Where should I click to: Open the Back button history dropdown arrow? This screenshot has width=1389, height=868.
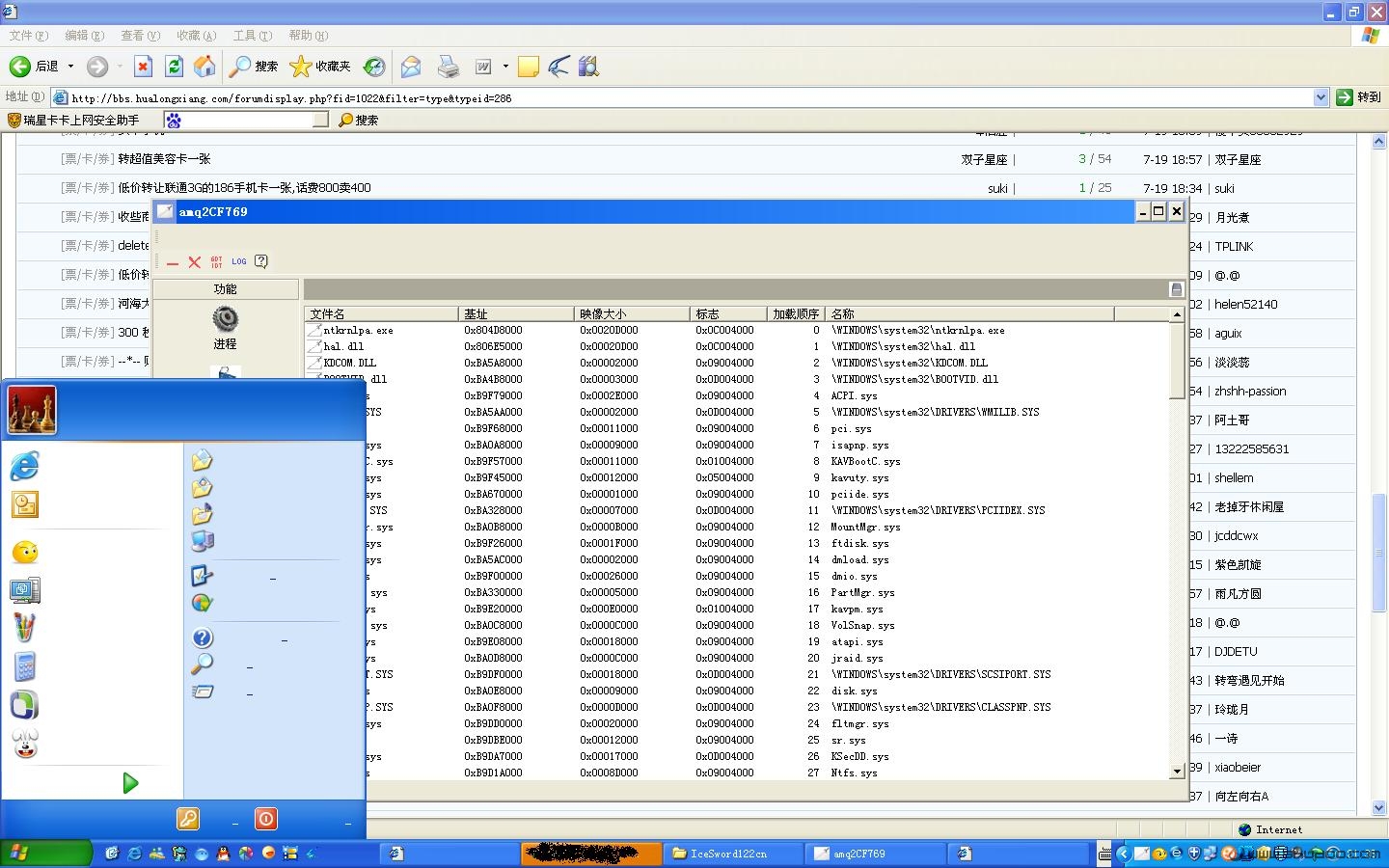tap(70, 67)
